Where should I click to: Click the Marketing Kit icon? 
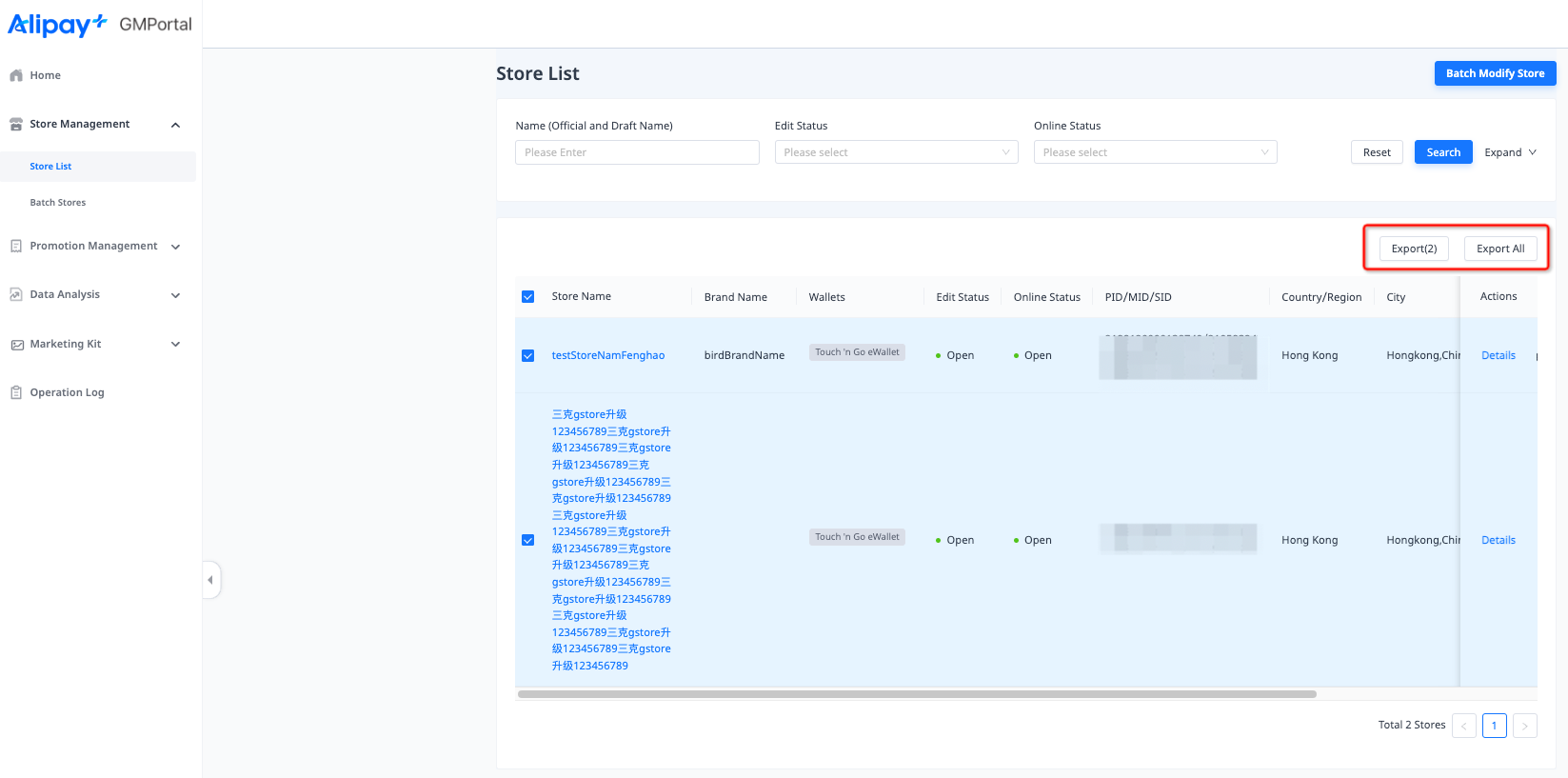tap(16, 345)
